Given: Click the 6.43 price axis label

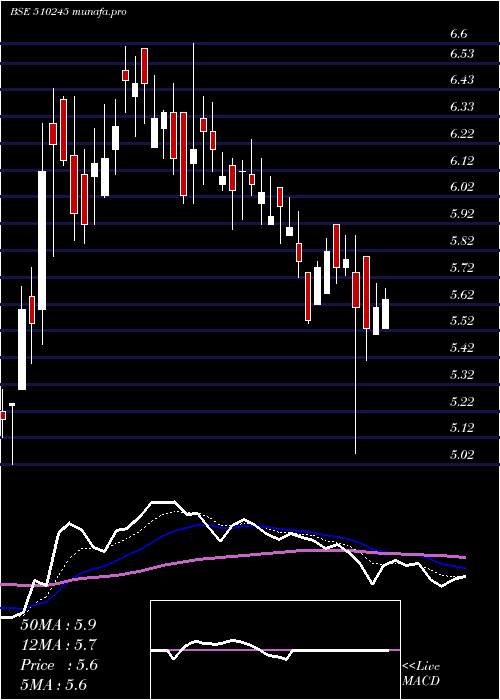Looking at the screenshot, I should [x=462, y=79].
